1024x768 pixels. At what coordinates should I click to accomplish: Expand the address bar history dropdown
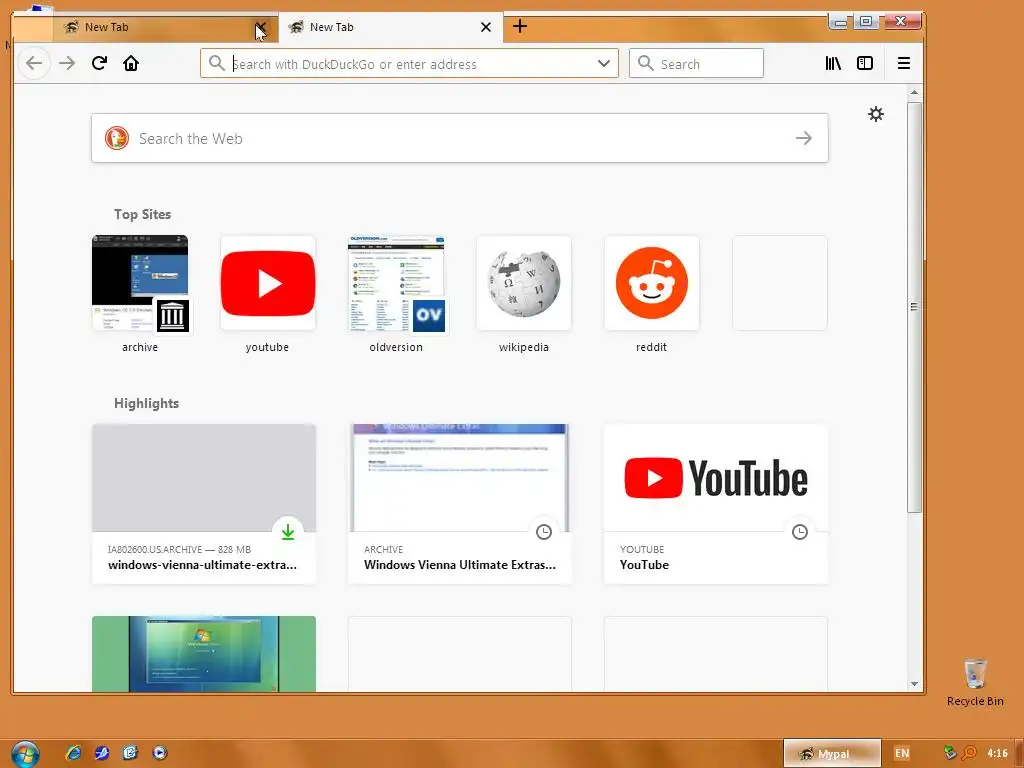click(x=604, y=63)
